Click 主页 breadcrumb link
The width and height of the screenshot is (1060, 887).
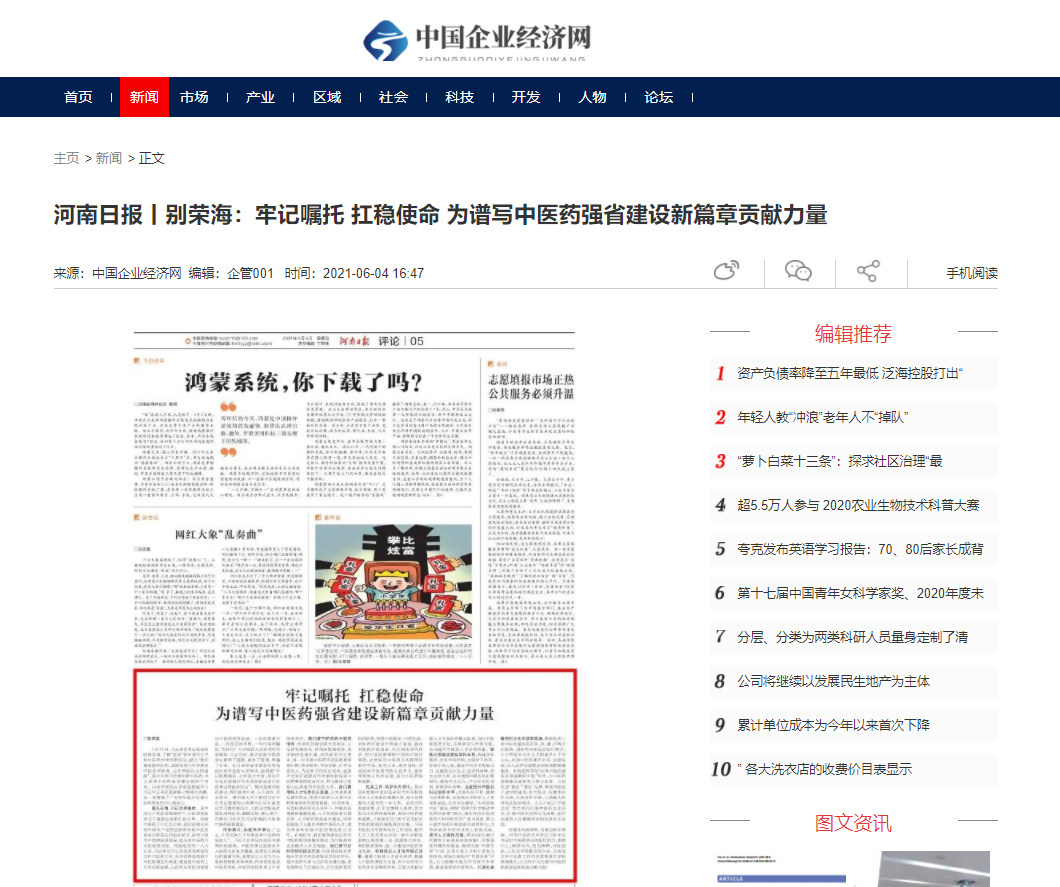pos(66,158)
